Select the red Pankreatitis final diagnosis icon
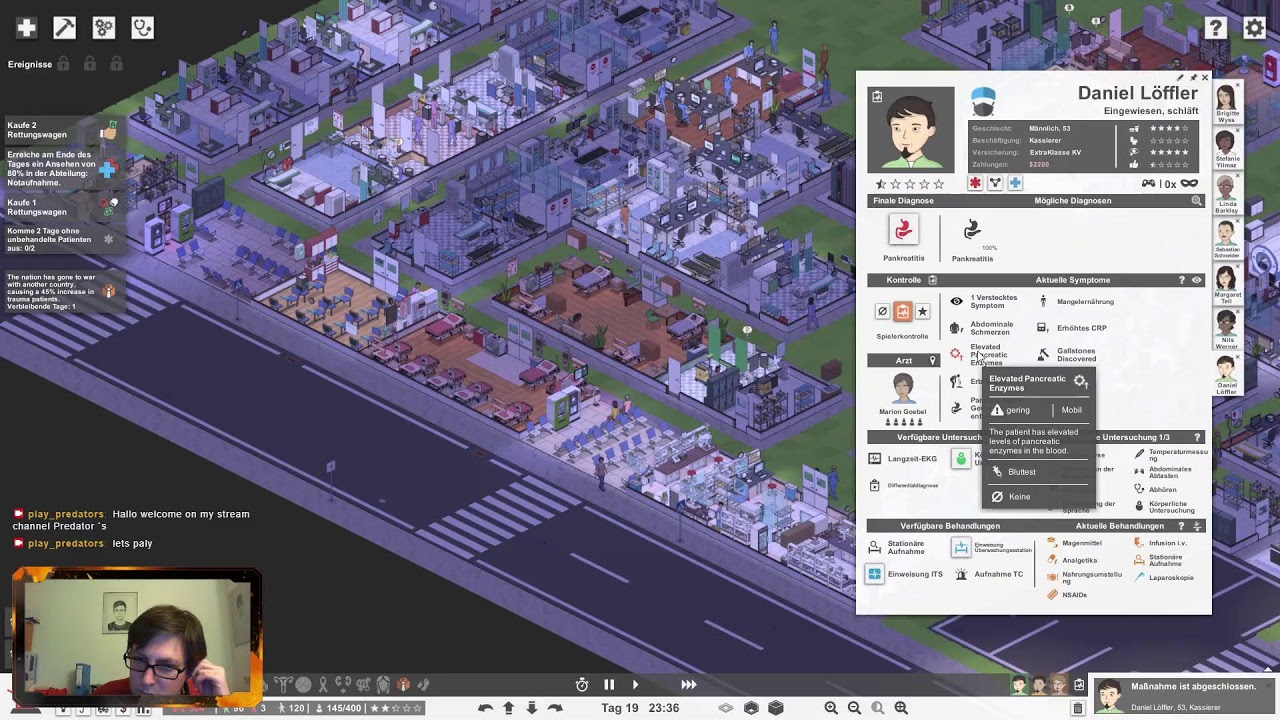Screen dimensions: 1280x720 click(x=903, y=231)
